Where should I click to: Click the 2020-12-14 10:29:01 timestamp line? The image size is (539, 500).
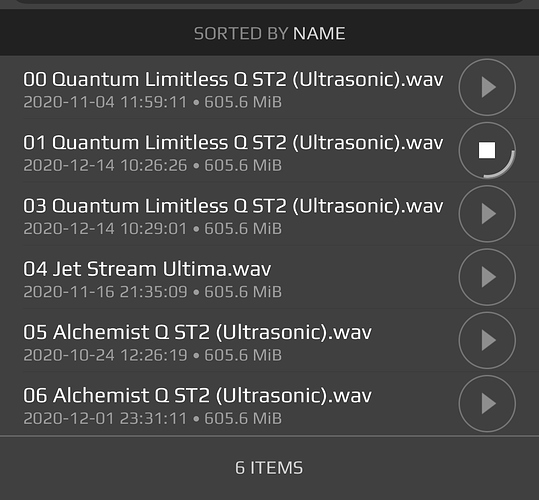pyautogui.click(x=153, y=229)
